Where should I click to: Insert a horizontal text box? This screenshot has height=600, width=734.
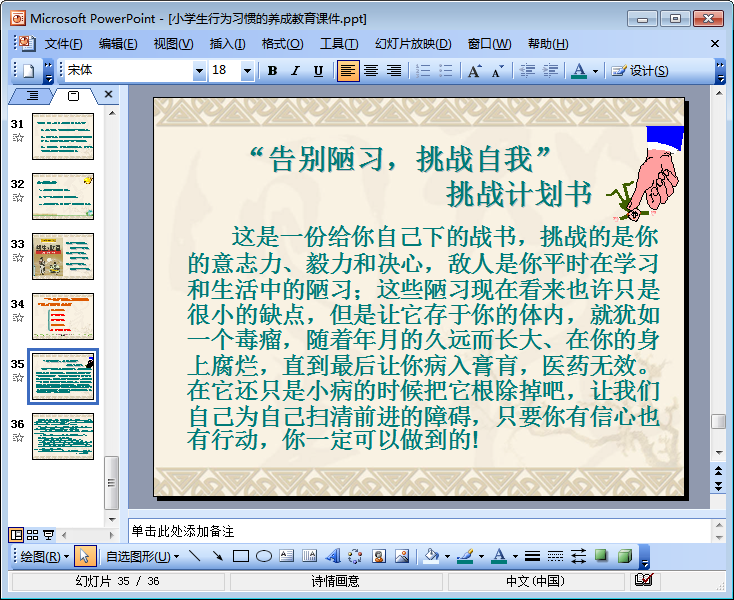[286, 556]
